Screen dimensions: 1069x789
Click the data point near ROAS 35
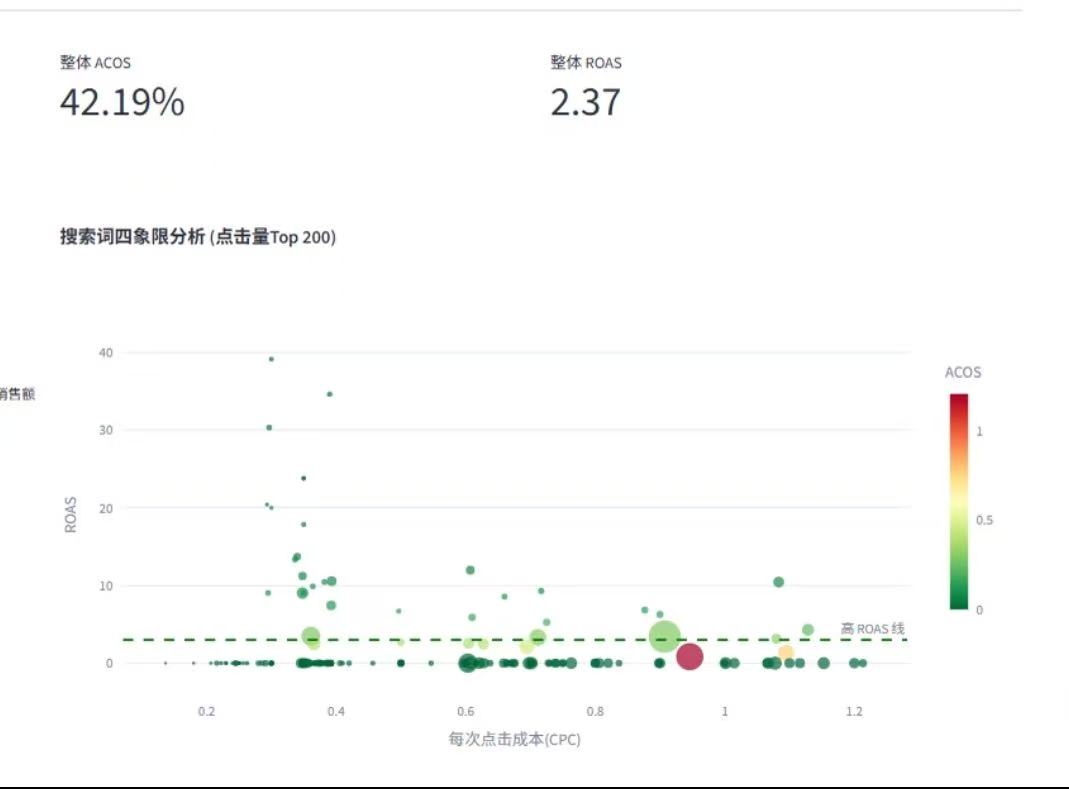coord(329,394)
